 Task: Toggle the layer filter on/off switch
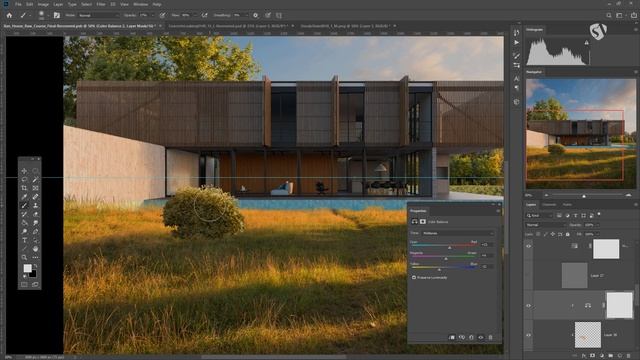point(599,214)
